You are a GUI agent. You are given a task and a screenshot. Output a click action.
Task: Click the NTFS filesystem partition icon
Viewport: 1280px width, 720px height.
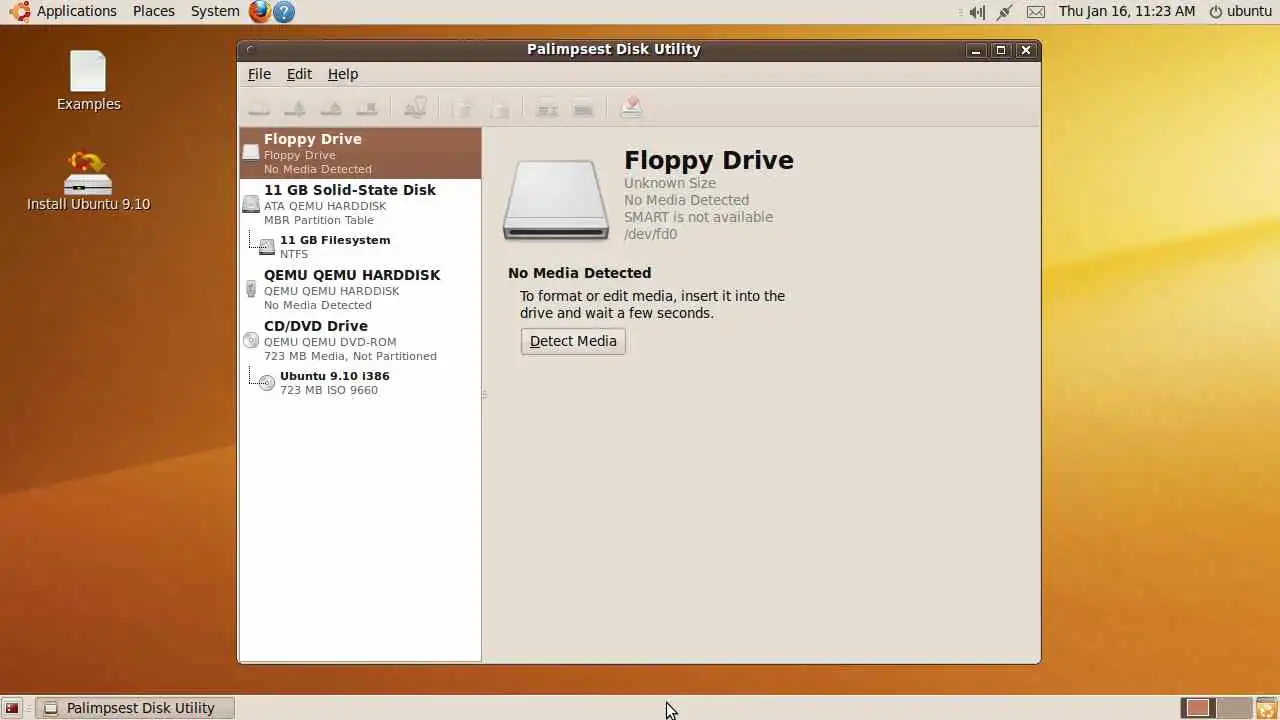click(x=267, y=247)
